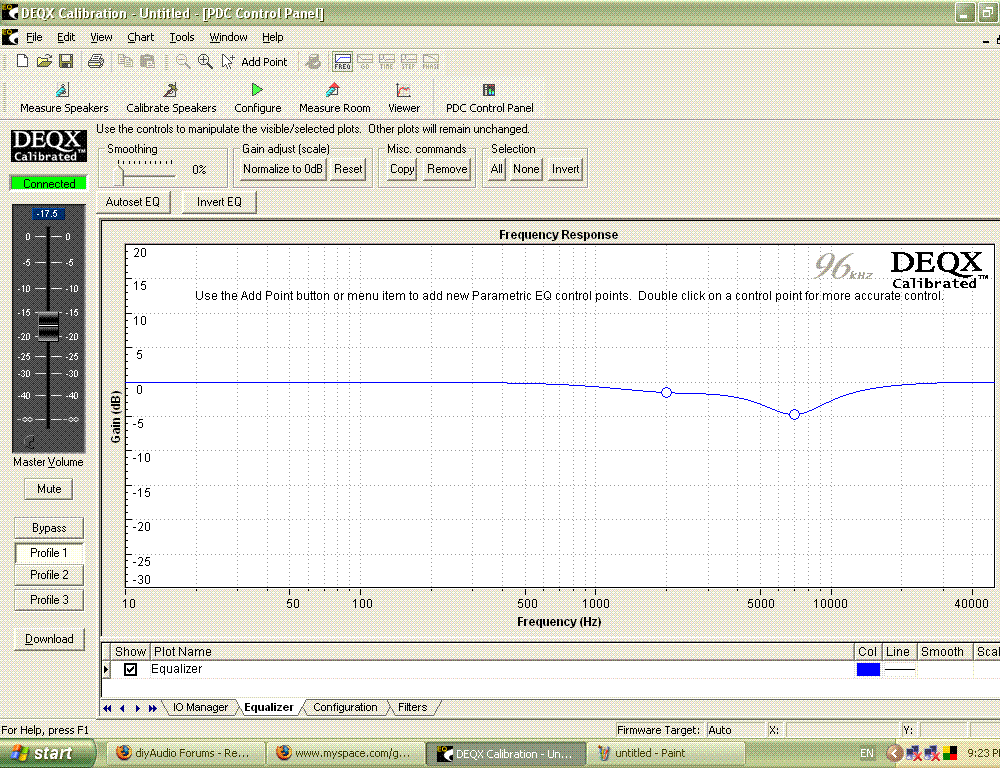Viewport: 1000px width, 768px height.
Task: Click the New document icon
Action: [22, 61]
